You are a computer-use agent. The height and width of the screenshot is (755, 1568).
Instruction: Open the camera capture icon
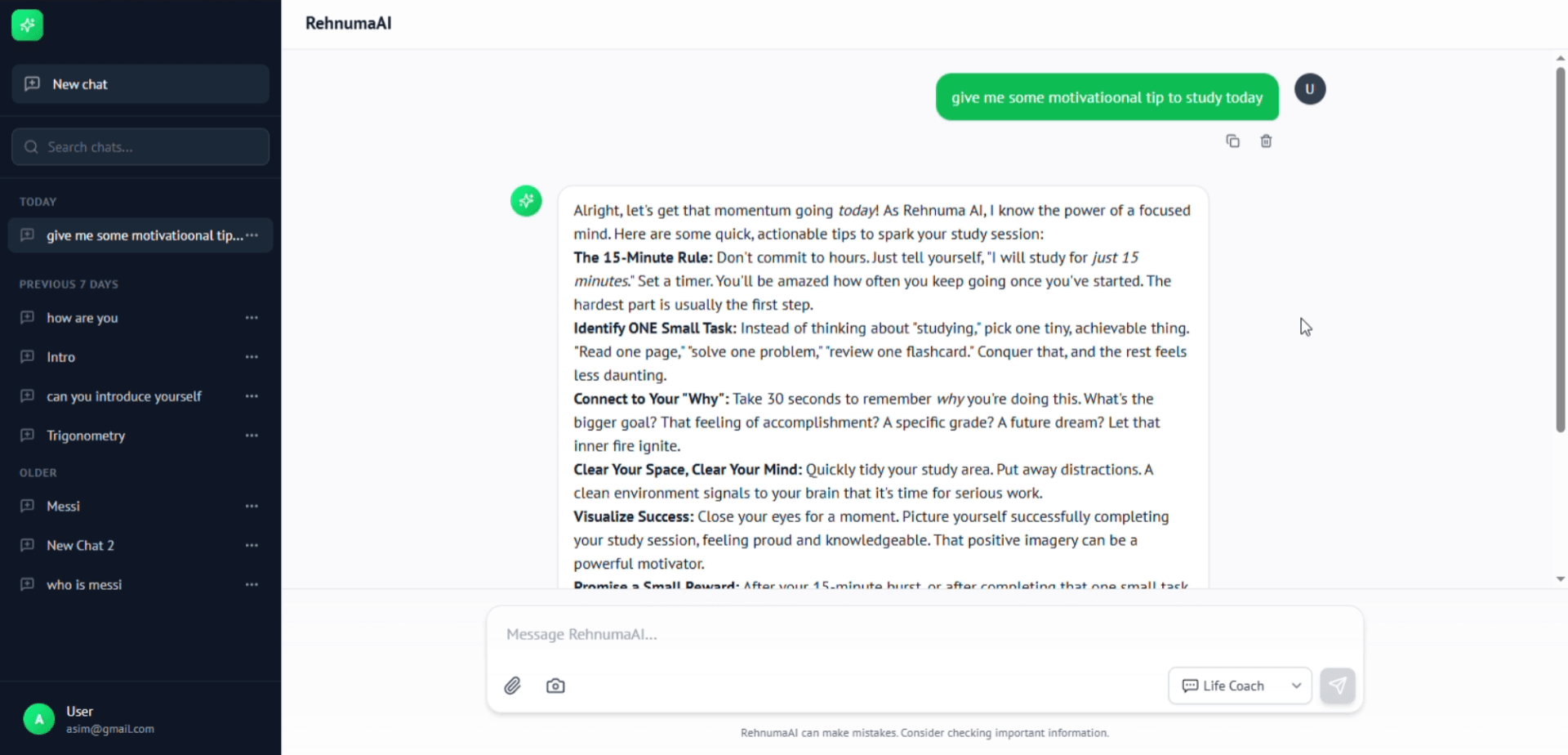555,686
